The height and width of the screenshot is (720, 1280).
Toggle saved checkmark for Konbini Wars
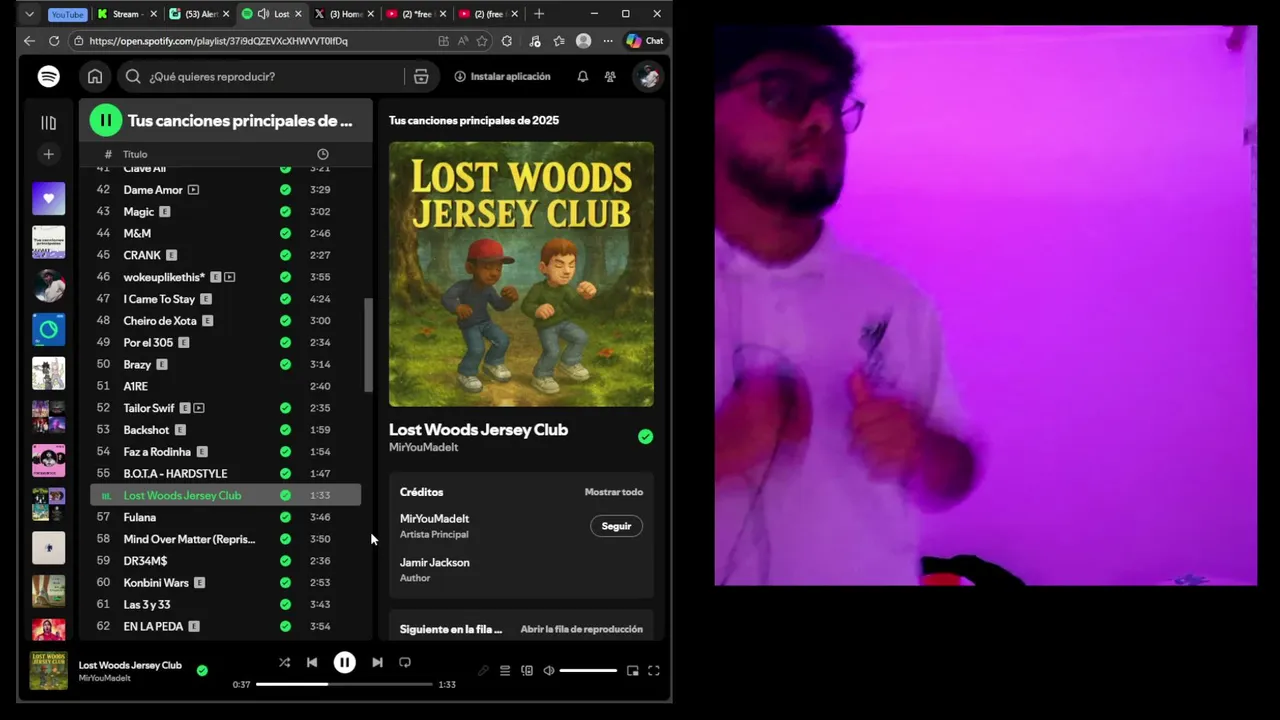pos(285,583)
